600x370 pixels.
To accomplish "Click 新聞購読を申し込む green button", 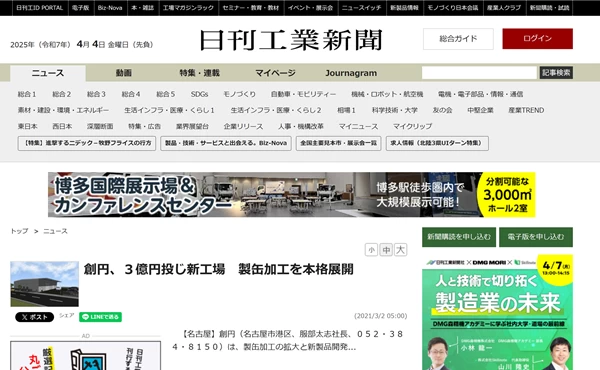I will (459, 237).
